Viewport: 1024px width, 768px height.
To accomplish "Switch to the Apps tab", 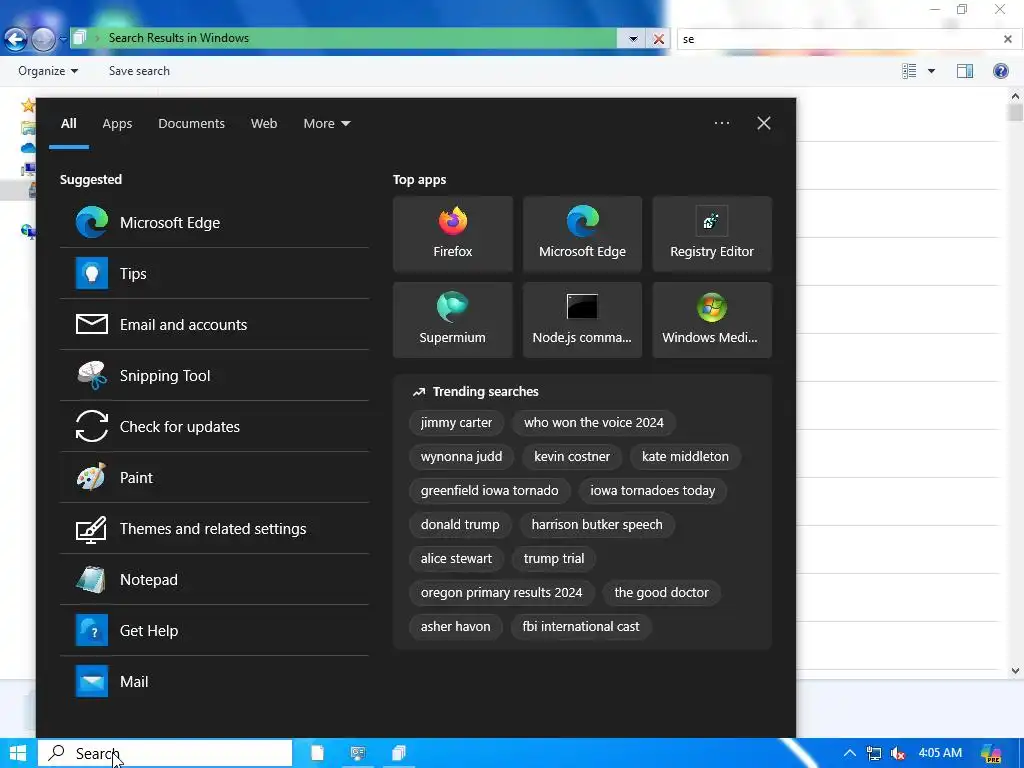I will [117, 123].
